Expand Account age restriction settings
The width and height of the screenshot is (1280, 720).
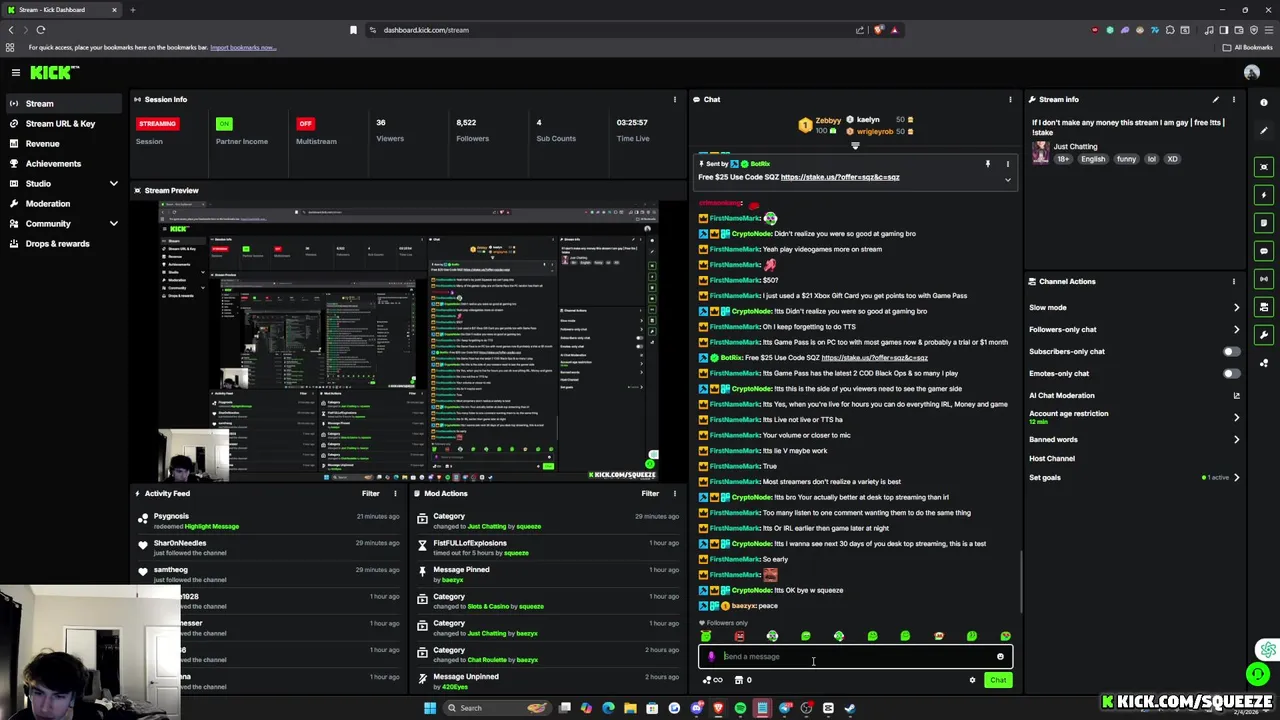click(x=1236, y=417)
